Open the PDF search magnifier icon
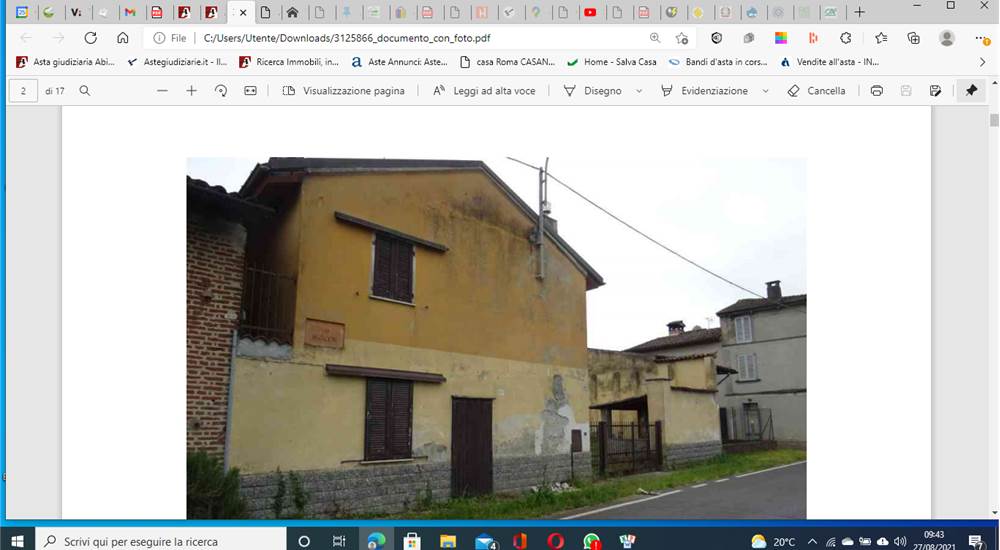 tap(84, 91)
